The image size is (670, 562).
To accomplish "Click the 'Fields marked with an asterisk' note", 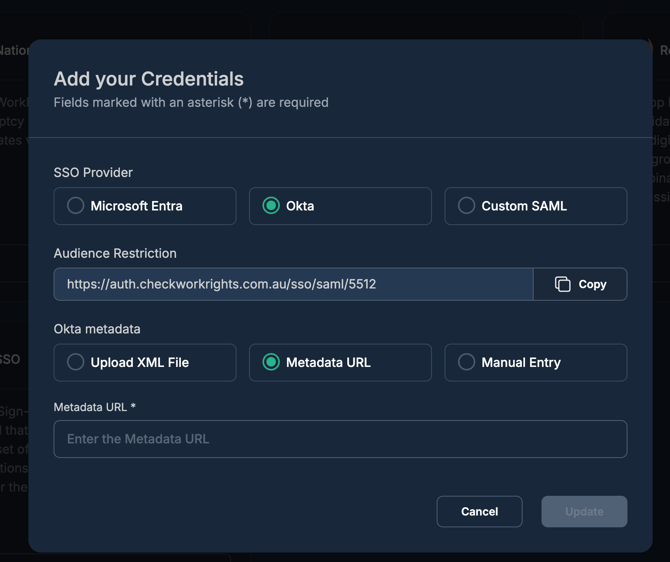I will point(191,103).
